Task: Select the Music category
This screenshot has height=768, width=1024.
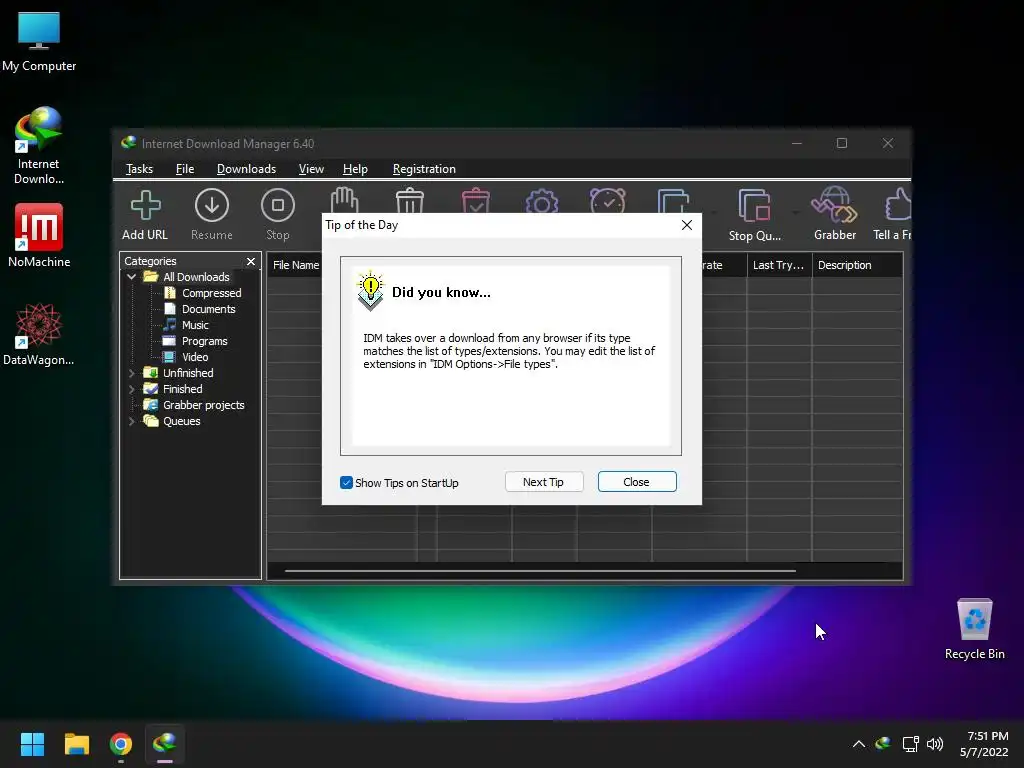Action: click(x=195, y=325)
